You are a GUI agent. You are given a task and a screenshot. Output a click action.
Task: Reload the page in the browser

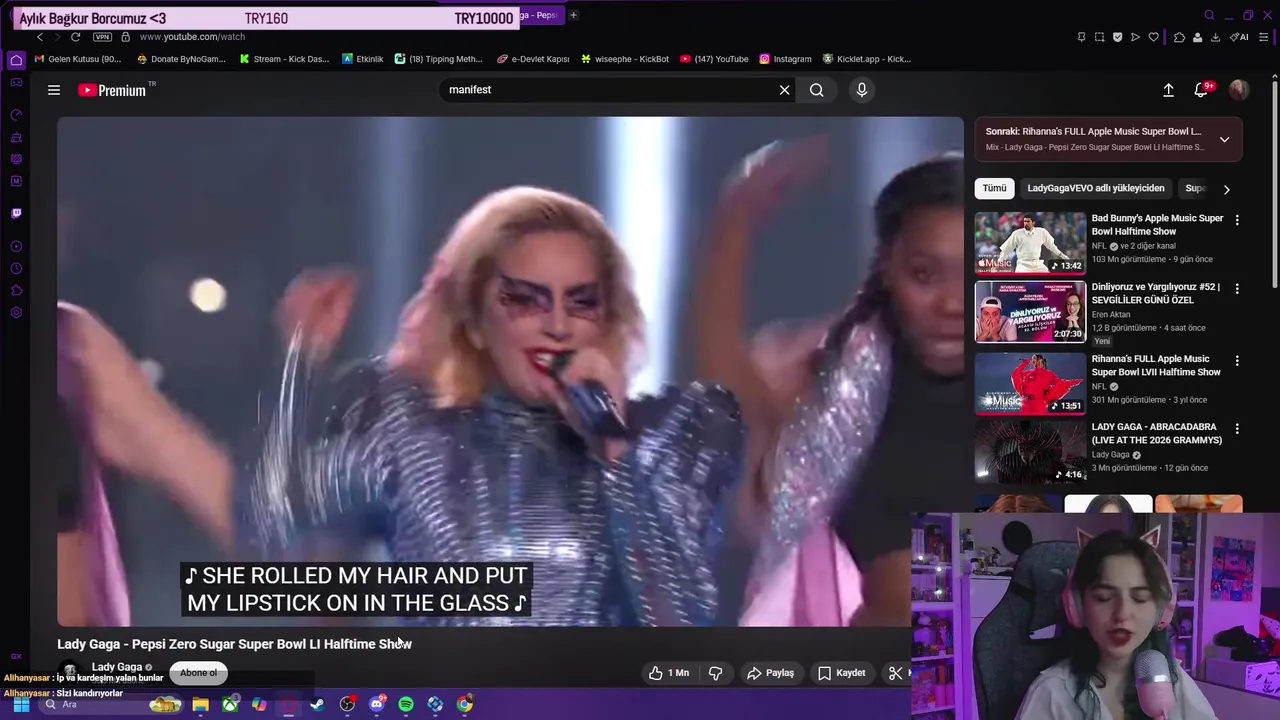tap(75, 37)
